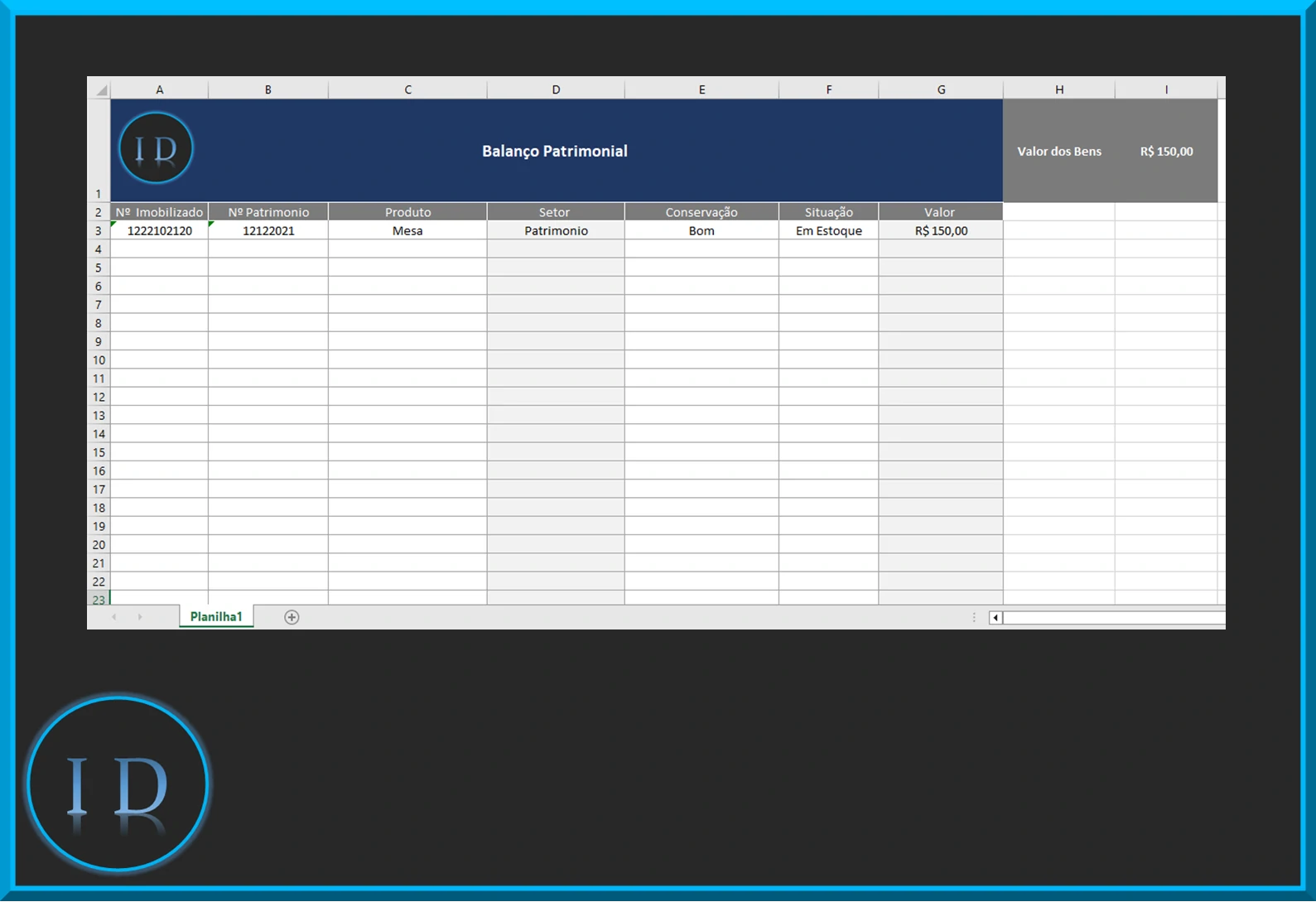The width and height of the screenshot is (1316, 902).
Task: Select column B header
Action: coord(268,89)
